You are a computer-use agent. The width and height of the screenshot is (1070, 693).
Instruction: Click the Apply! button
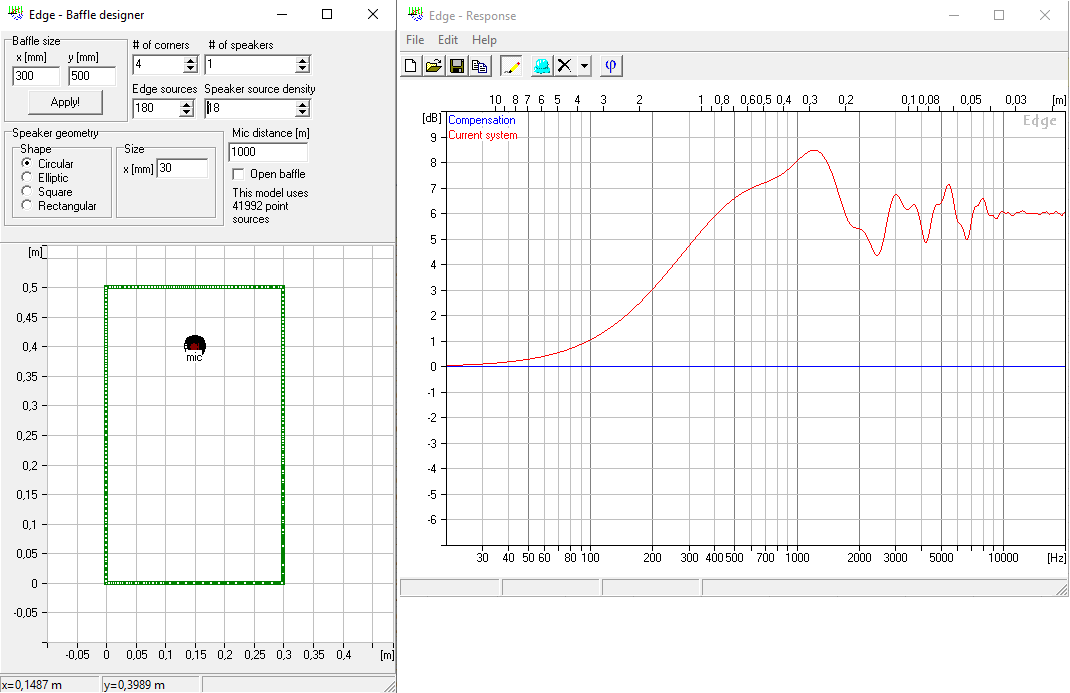[x=66, y=102]
